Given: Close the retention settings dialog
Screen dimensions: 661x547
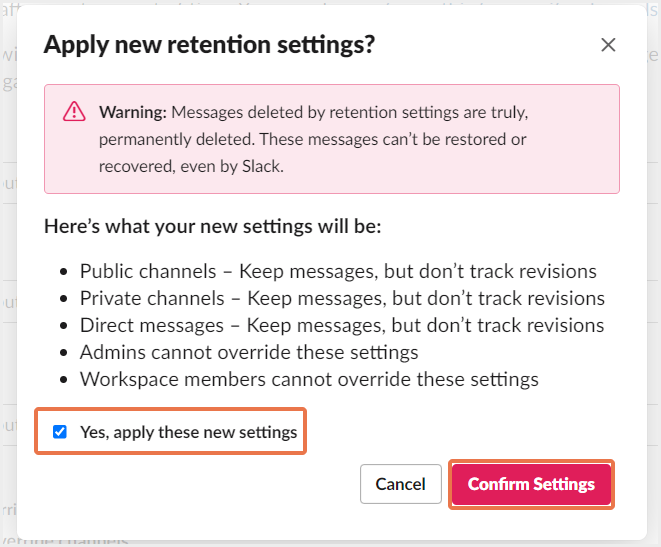Looking at the screenshot, I should coord(608,45).
